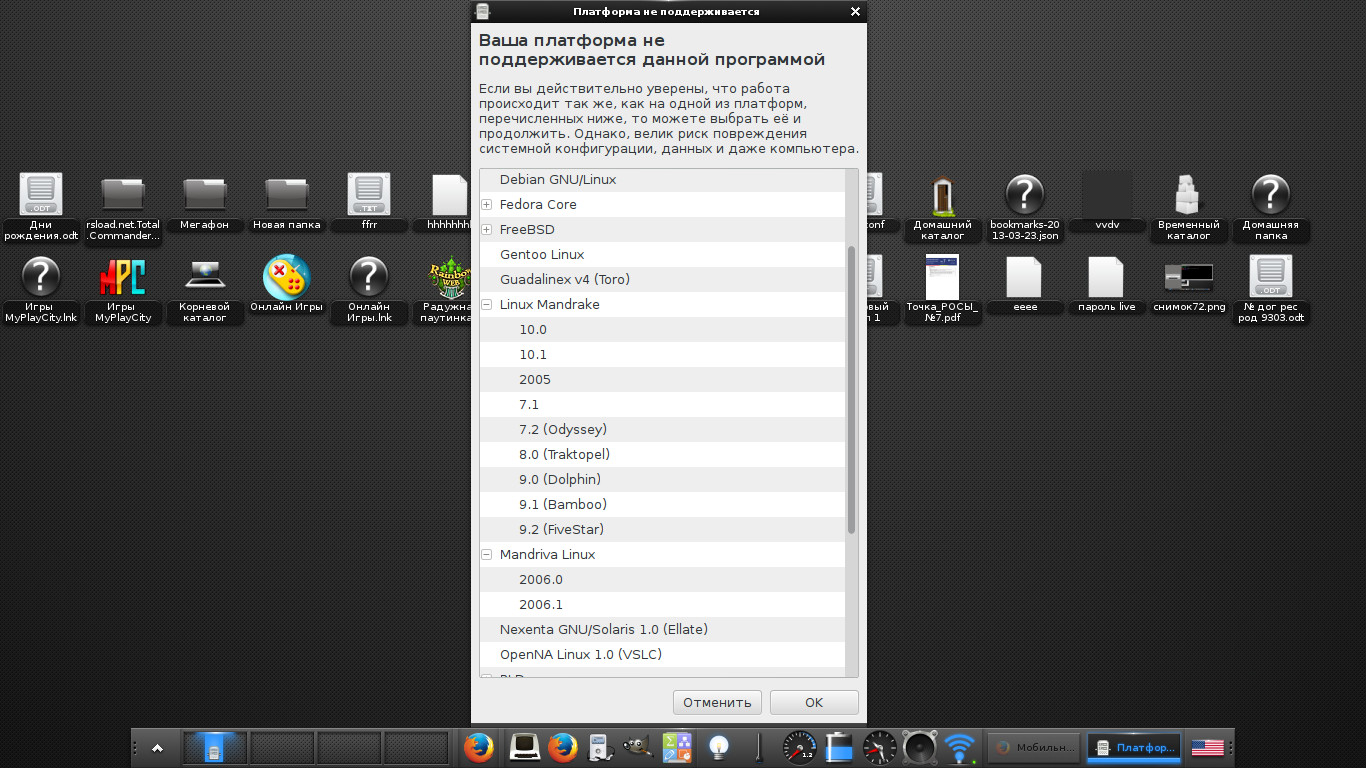The image size is (1366, 768).
Task: Activate the Платфор... taskbar window
Action: click(1134, 747)
